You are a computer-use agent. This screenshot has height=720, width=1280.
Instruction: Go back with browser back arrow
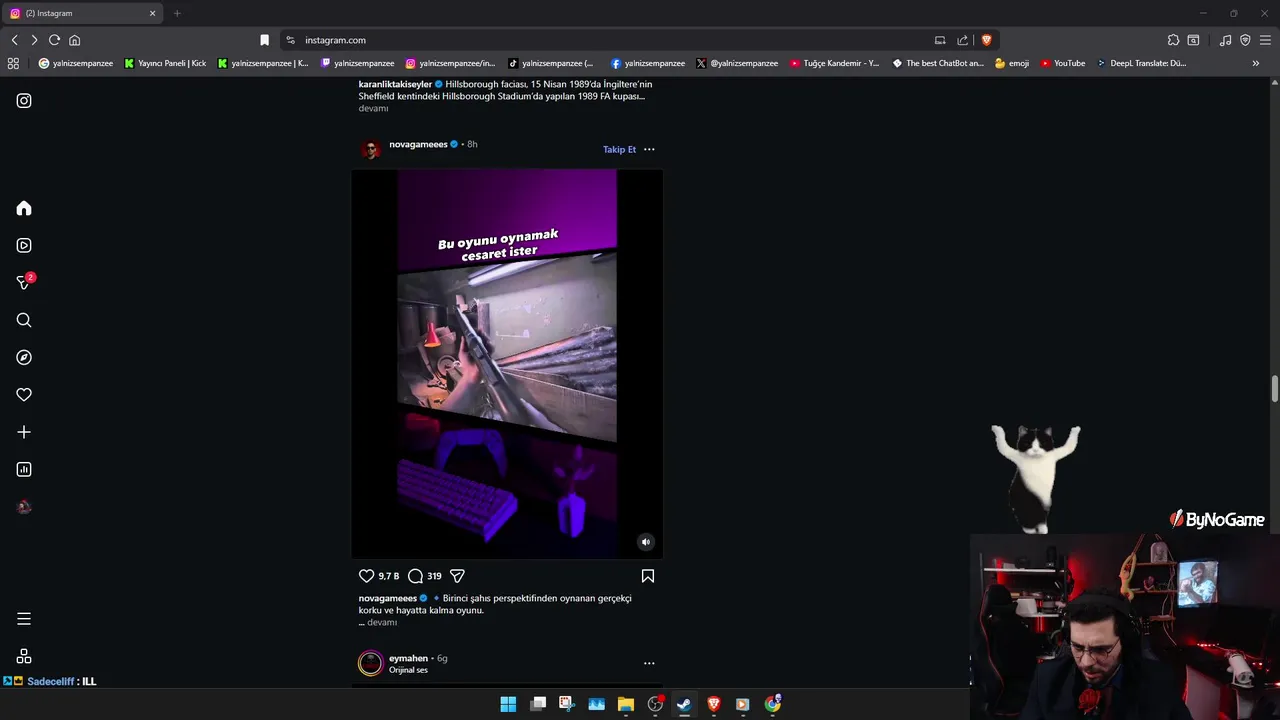click(x=14, y=40)
